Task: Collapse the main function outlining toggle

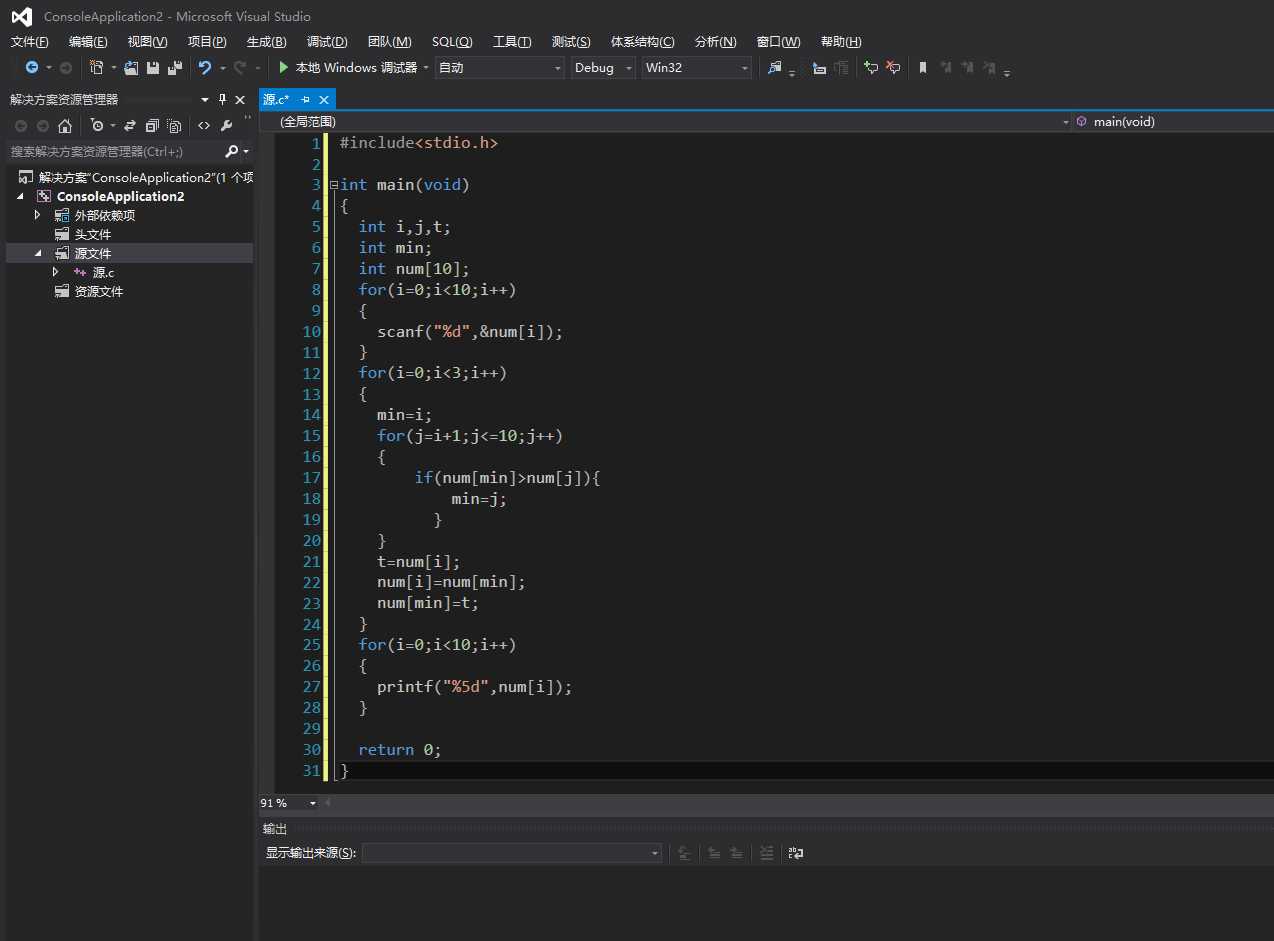Action: tap(334, 185)
